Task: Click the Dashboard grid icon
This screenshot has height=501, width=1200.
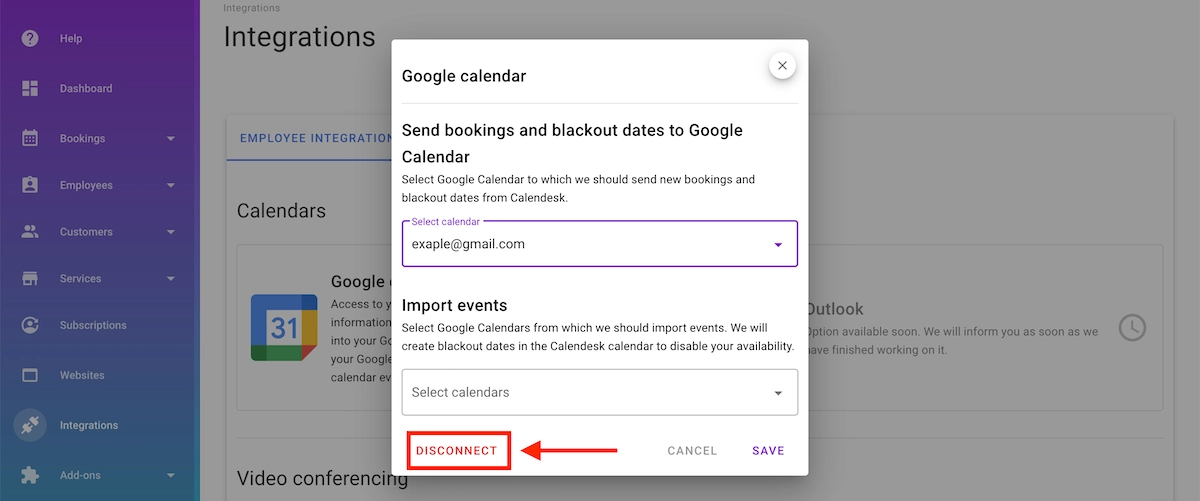Action: (30, 88)
